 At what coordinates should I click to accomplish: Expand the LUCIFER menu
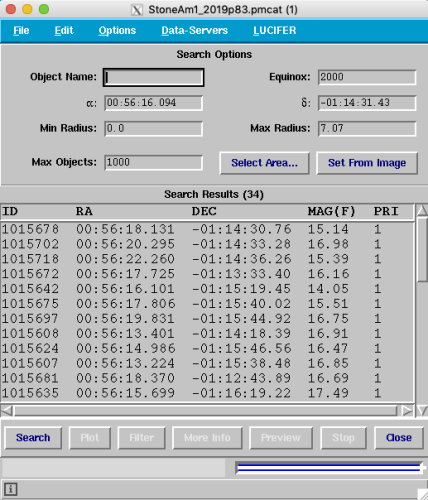pos(275,30)
